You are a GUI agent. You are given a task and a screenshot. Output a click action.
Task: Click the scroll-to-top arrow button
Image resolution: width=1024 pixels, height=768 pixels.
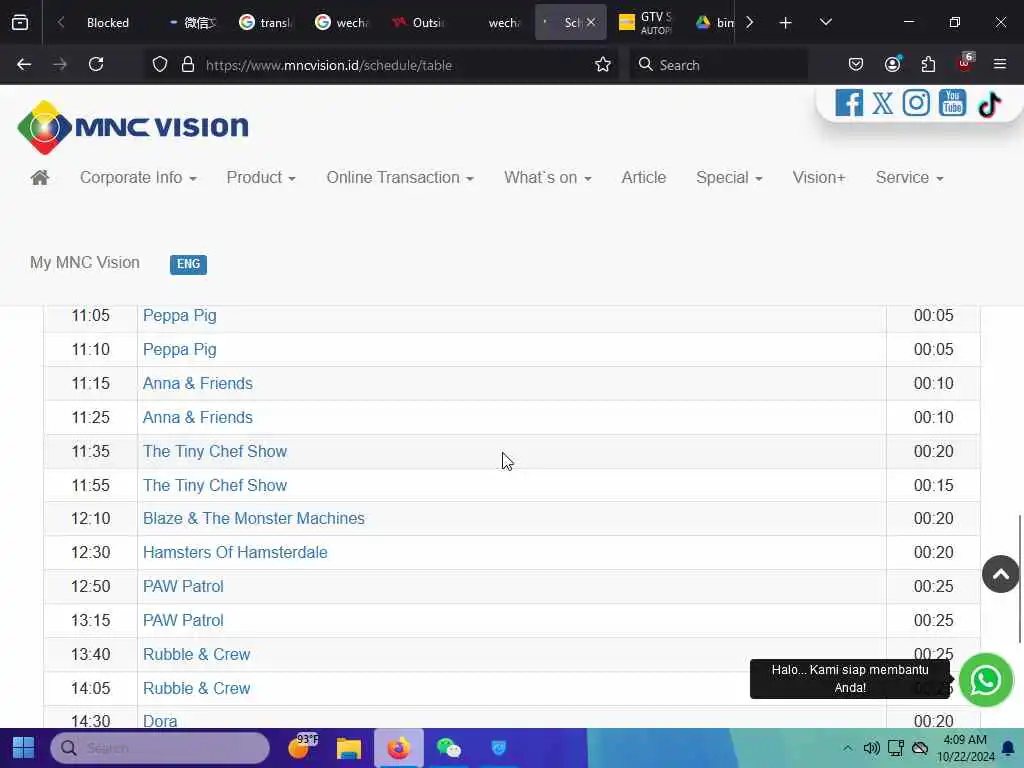(x=1000, y=574)
